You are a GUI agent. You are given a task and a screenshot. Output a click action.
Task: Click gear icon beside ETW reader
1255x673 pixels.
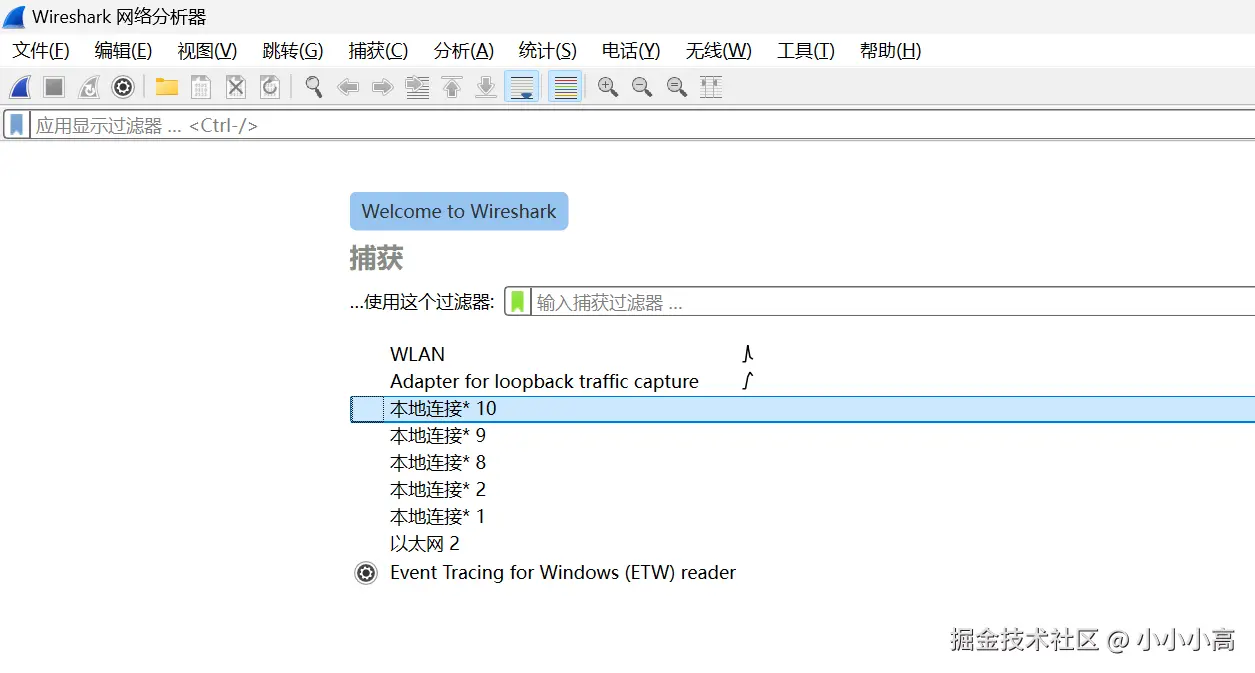(366, 573)
